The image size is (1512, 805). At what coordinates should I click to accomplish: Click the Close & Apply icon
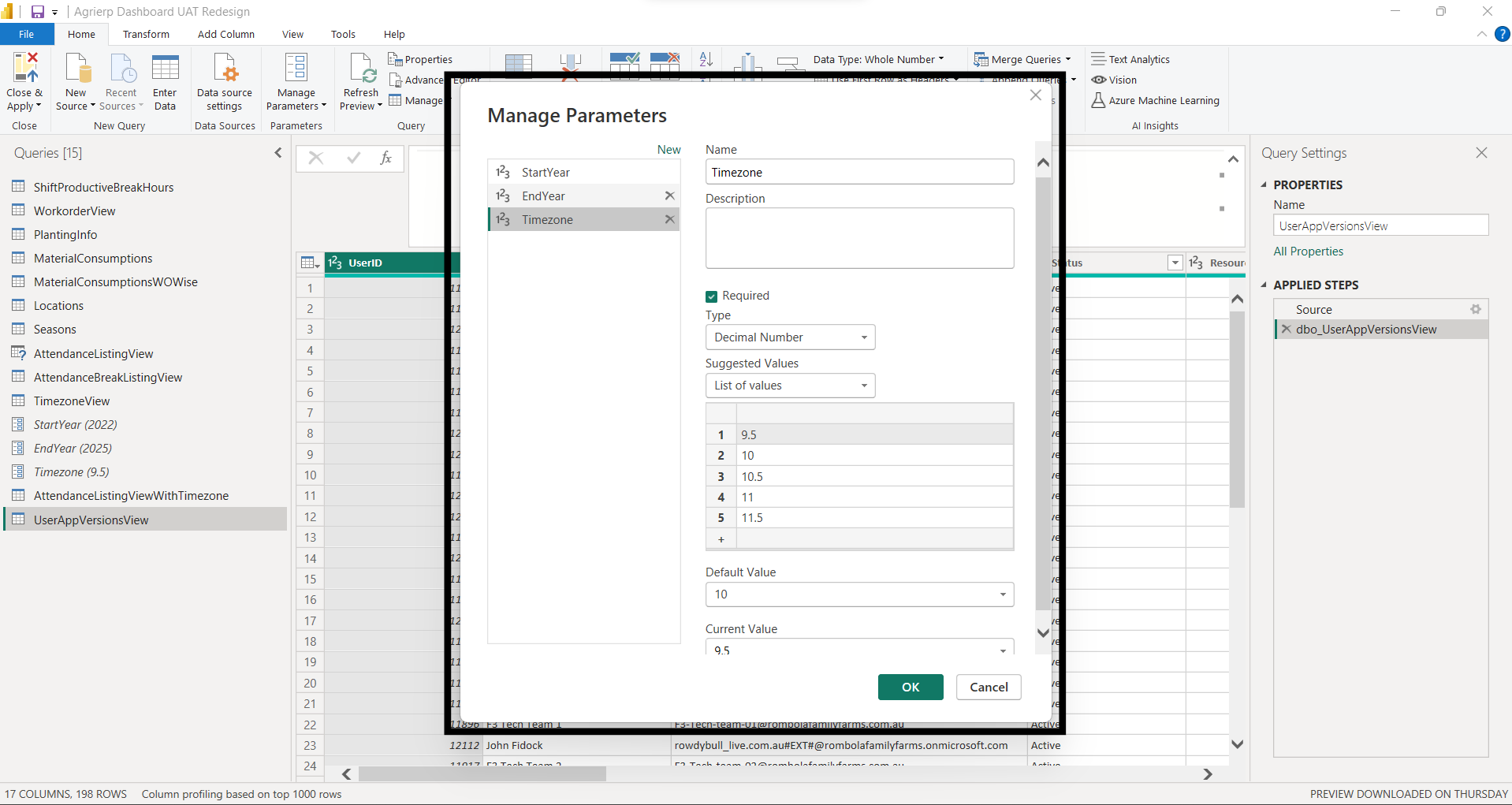click(24, 80)
